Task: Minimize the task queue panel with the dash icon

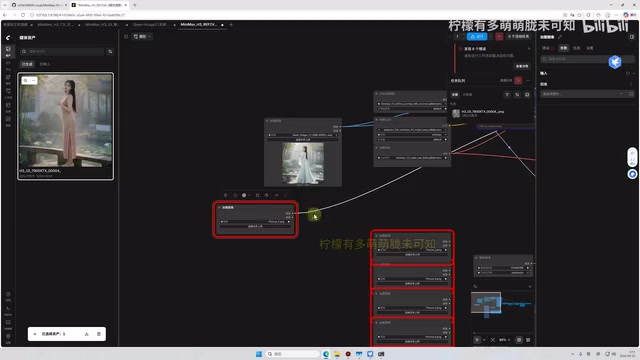Action: tap(528, 80)
